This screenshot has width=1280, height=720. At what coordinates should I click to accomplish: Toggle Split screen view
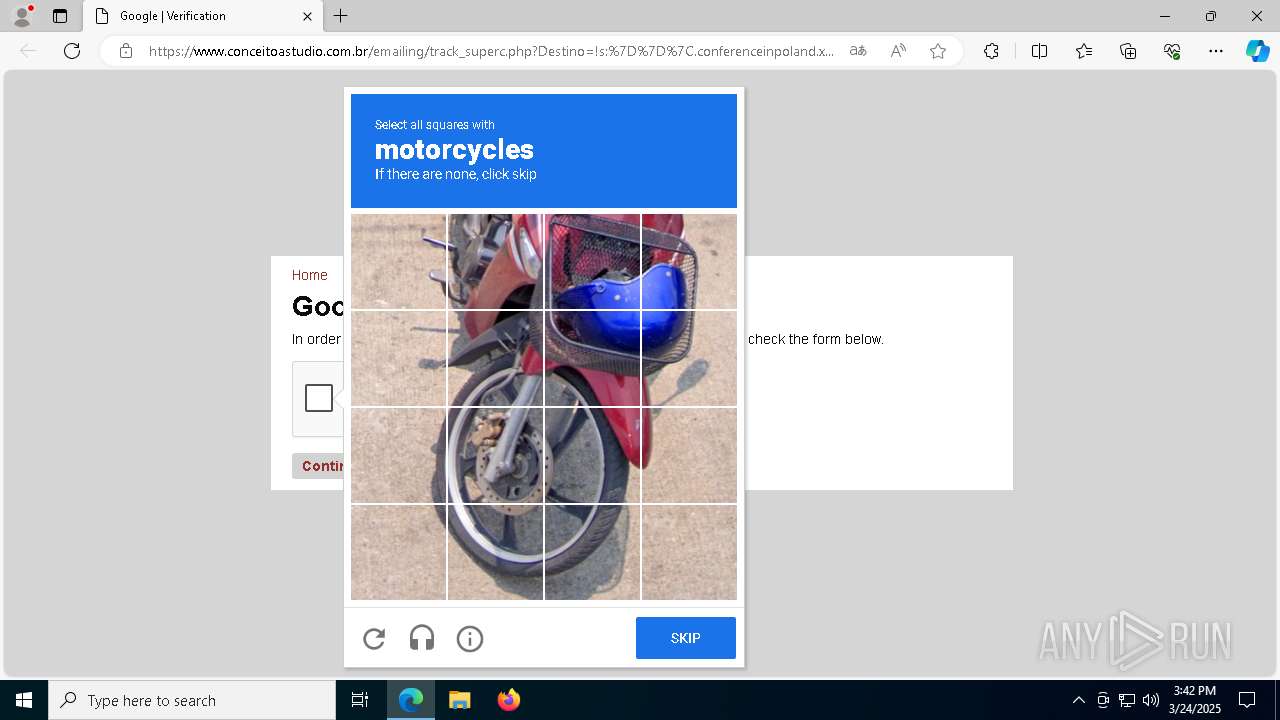(1039, 51)
